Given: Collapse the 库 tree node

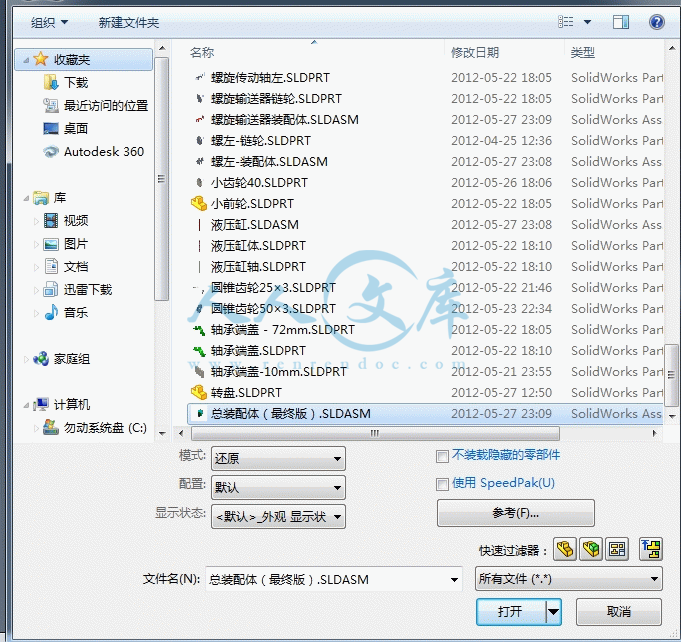Looking at the screenshot, I should pos(26,198).
